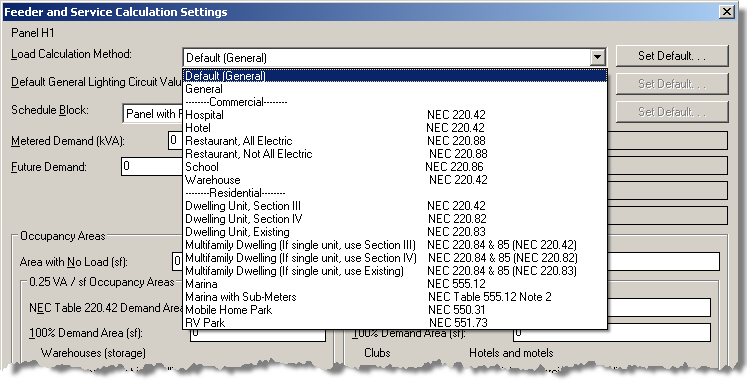Select Default (General) in the list
Image resolution: width=747 pixels, height=381 pixels.
(395, 76)
